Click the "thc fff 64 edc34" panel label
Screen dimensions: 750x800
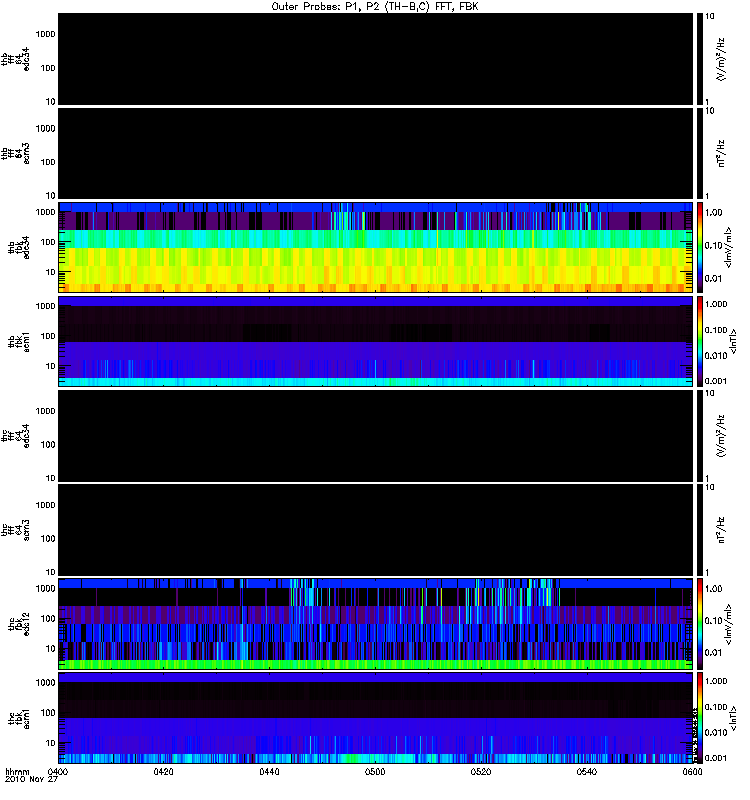(15, 436)
